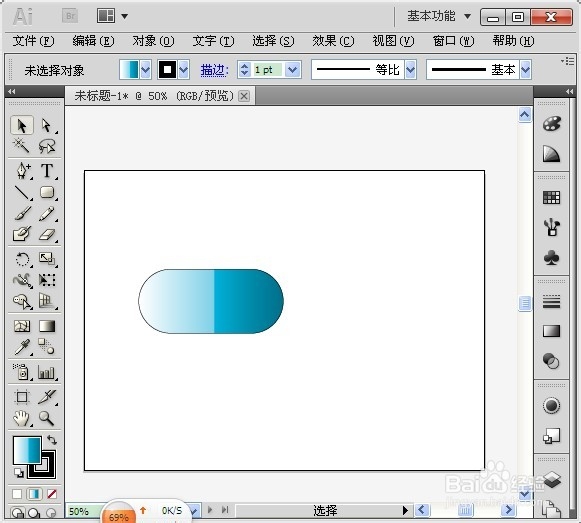
Task: Expand the stroke weight 1 pt dropdown
Action: point(293,69)
